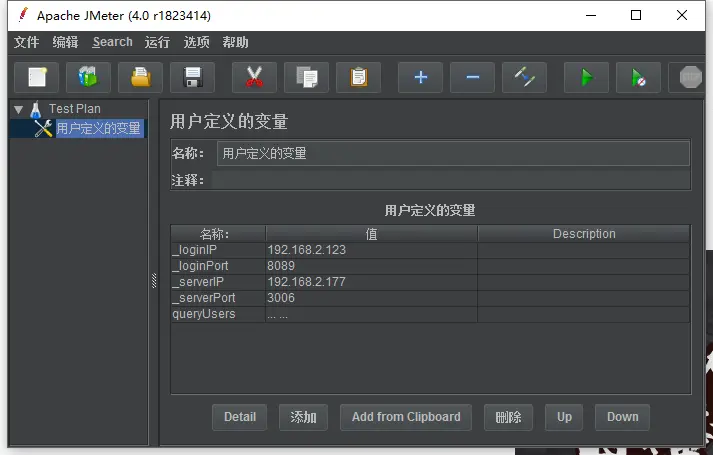Click the value 192.168.2.123
713x455 pixels.
point(306,250)
